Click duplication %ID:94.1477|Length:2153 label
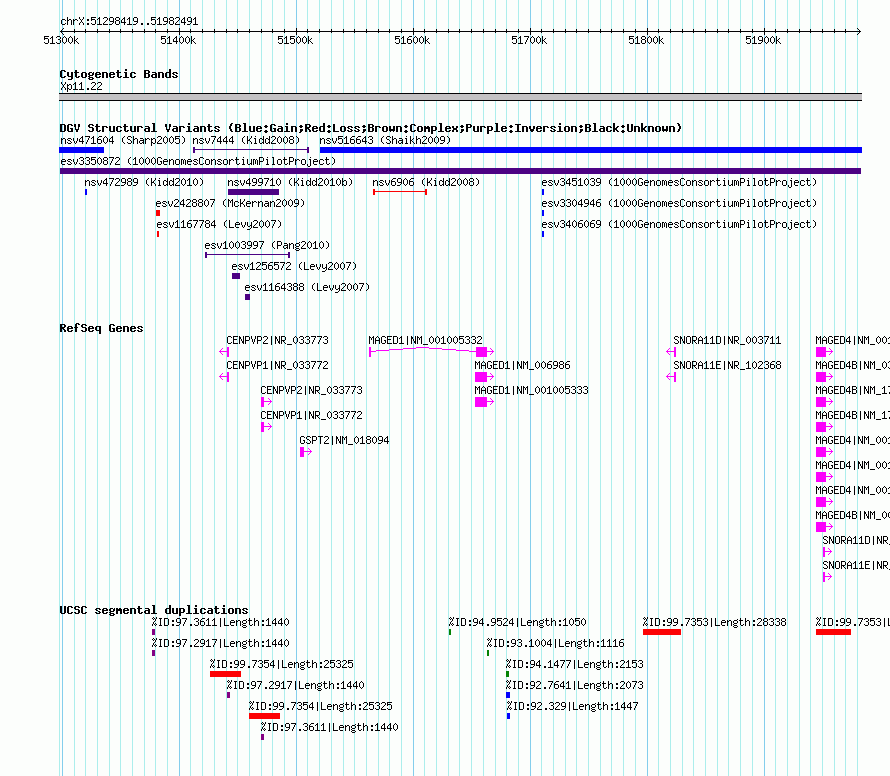 pyautogui.click(x=574, y=664)
